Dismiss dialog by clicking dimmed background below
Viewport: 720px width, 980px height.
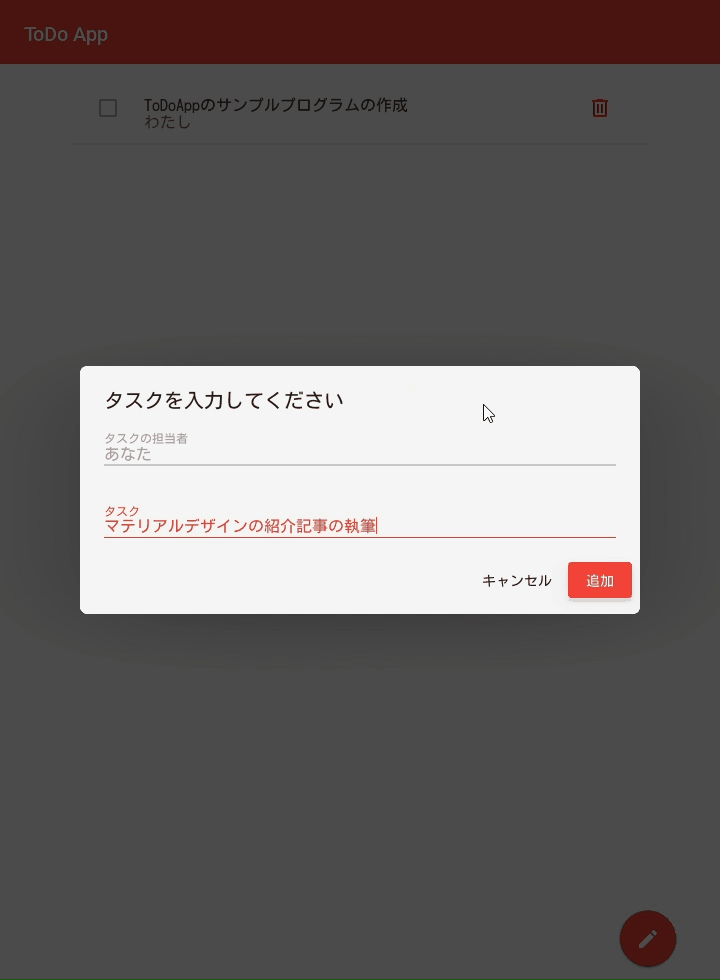click(359, 781)
